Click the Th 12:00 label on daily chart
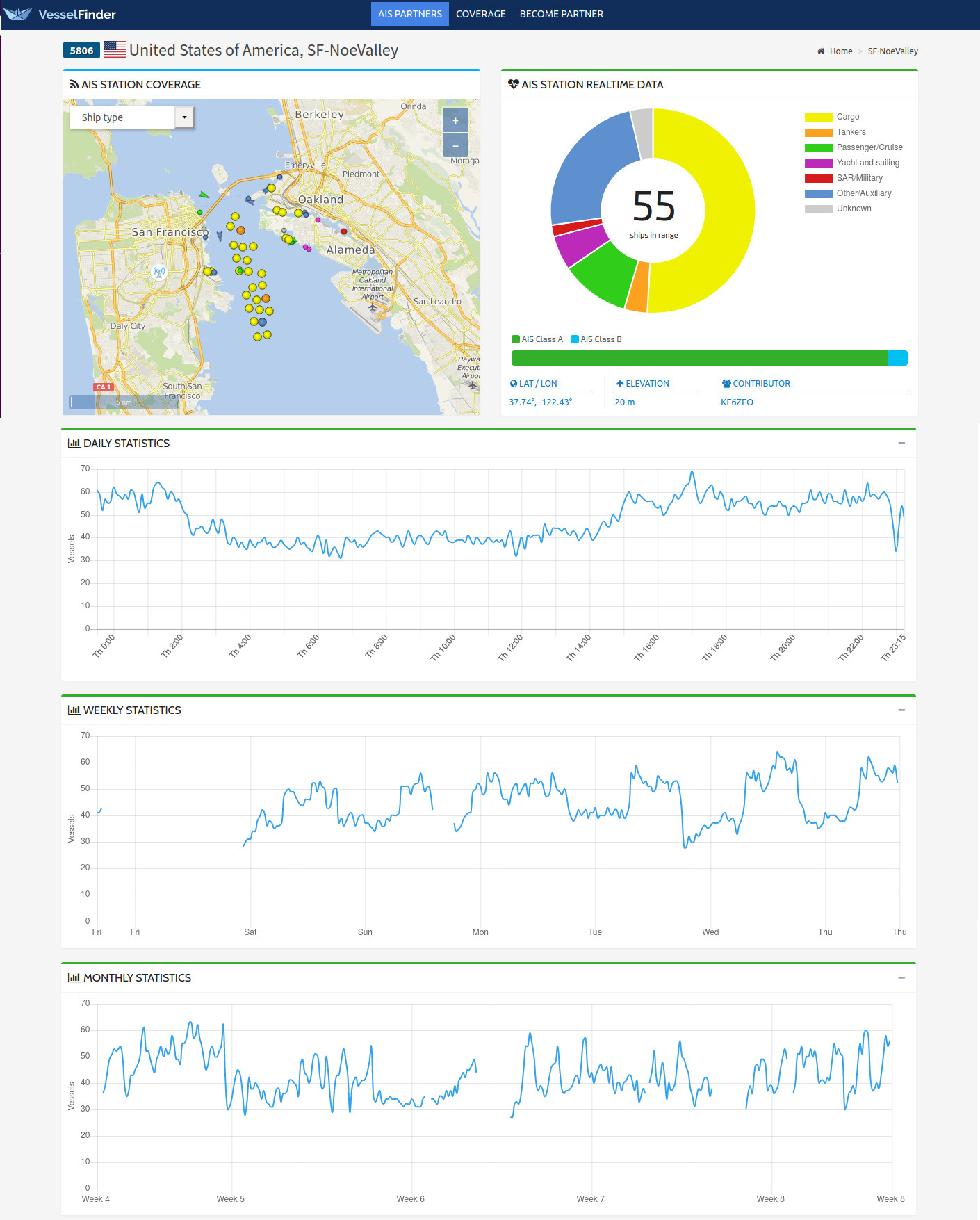 point(510,648)
